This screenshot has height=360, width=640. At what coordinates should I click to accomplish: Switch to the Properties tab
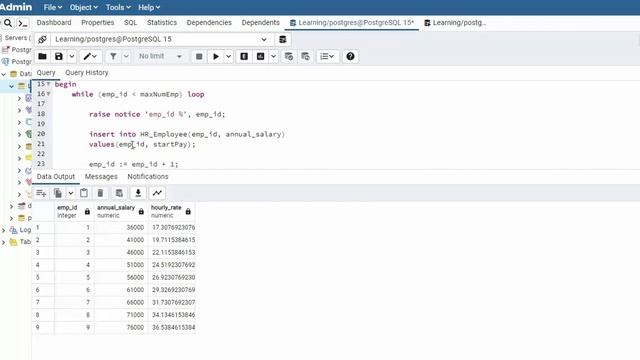point(98,23)
